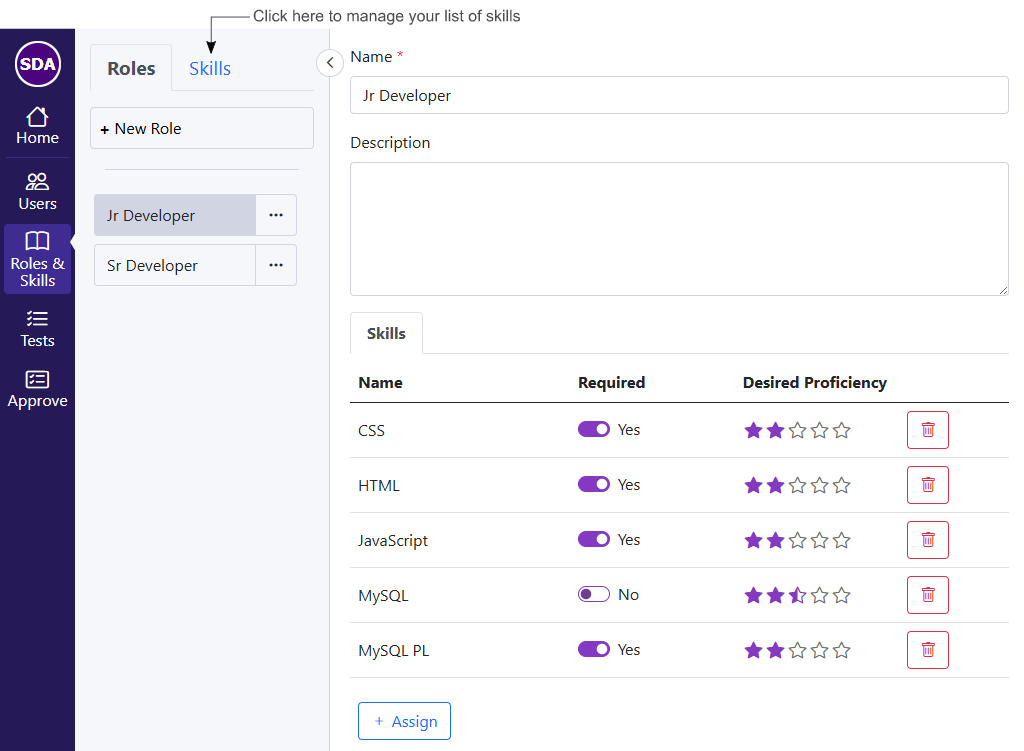
Task: Set MySQL proficiency to one star
Action: tap(753, 596)
